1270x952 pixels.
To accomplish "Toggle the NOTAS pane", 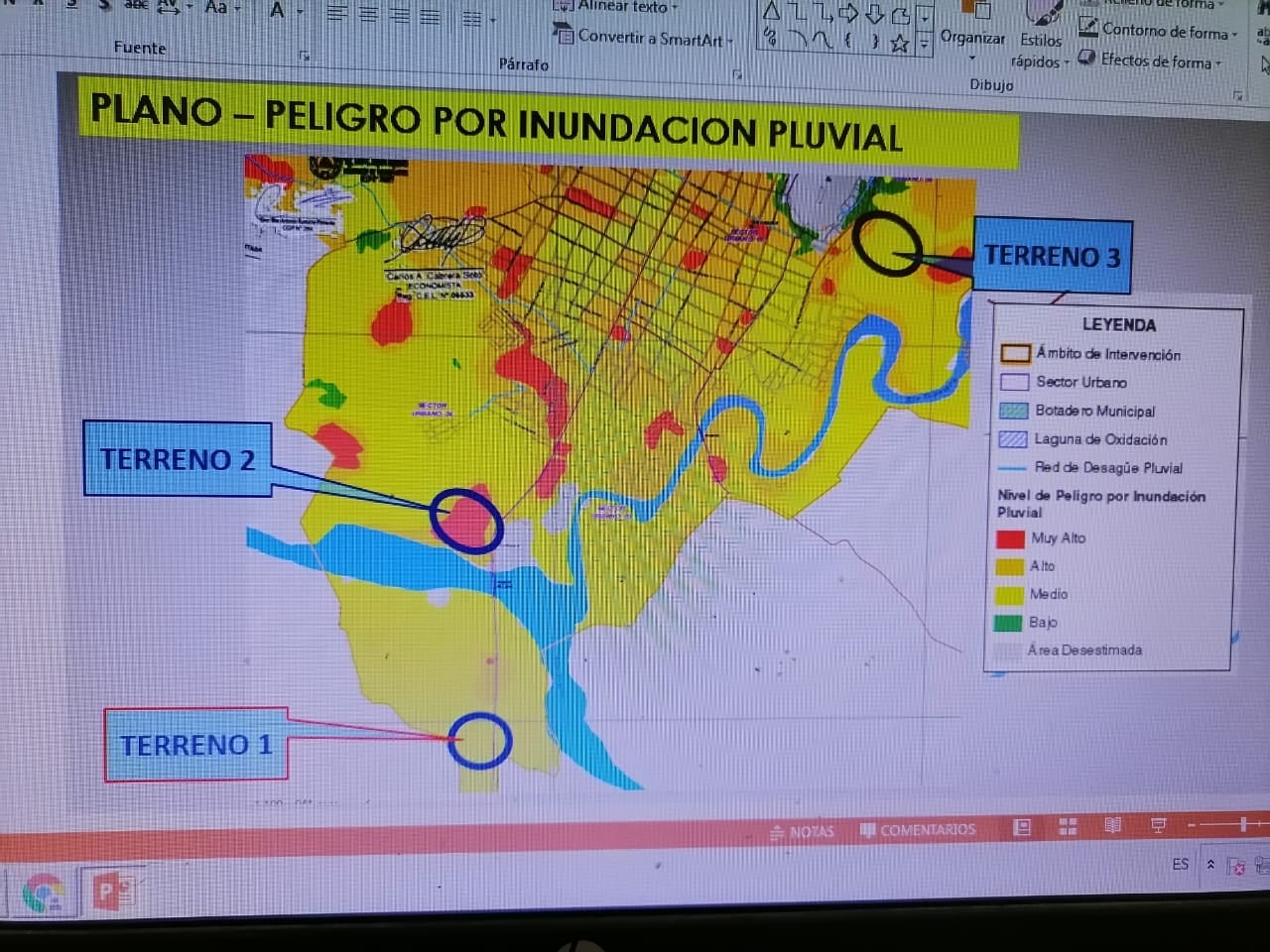I will (803, 831).
